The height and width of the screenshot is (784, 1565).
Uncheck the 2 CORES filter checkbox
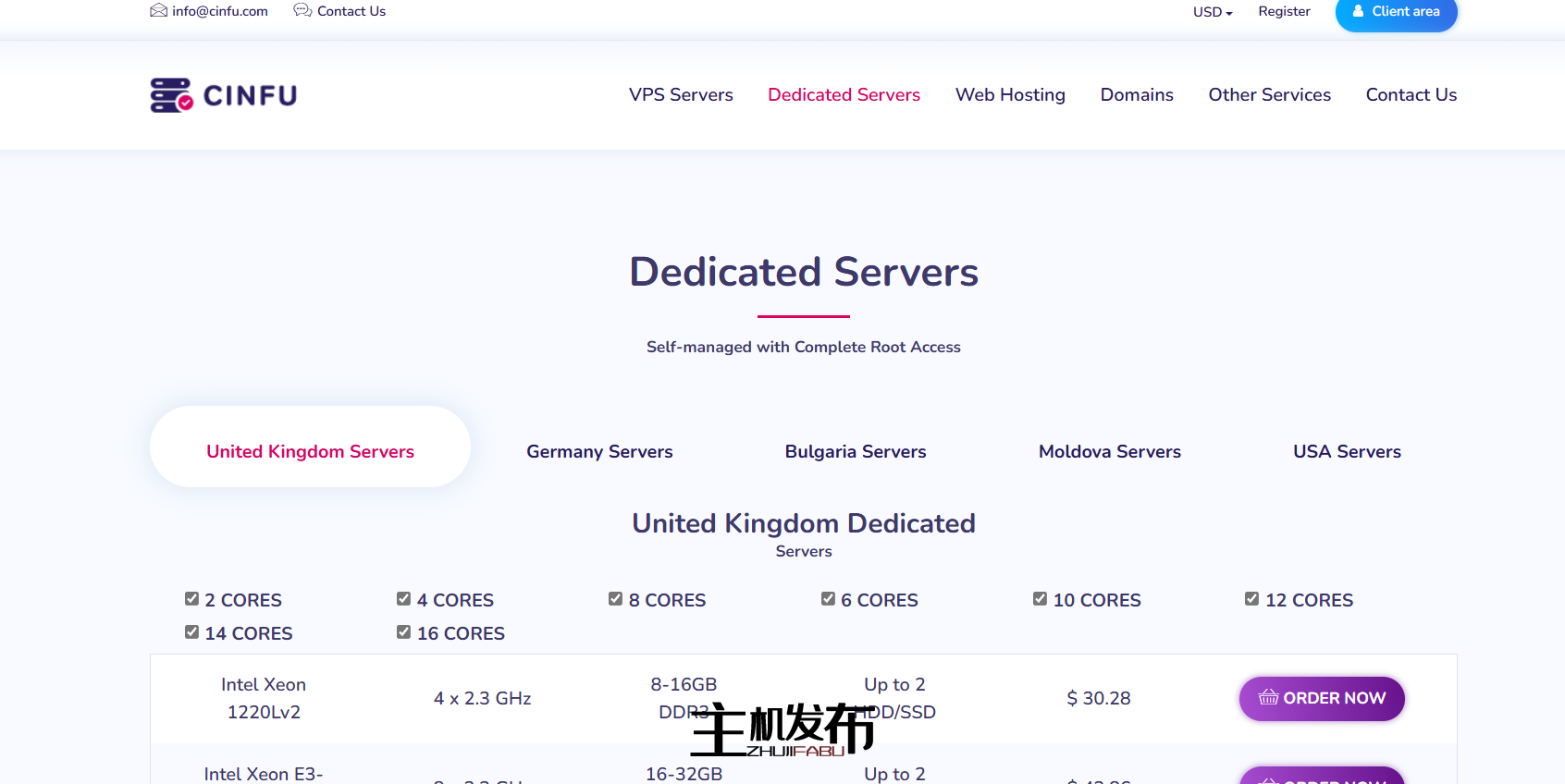click(x=191, y=599)
